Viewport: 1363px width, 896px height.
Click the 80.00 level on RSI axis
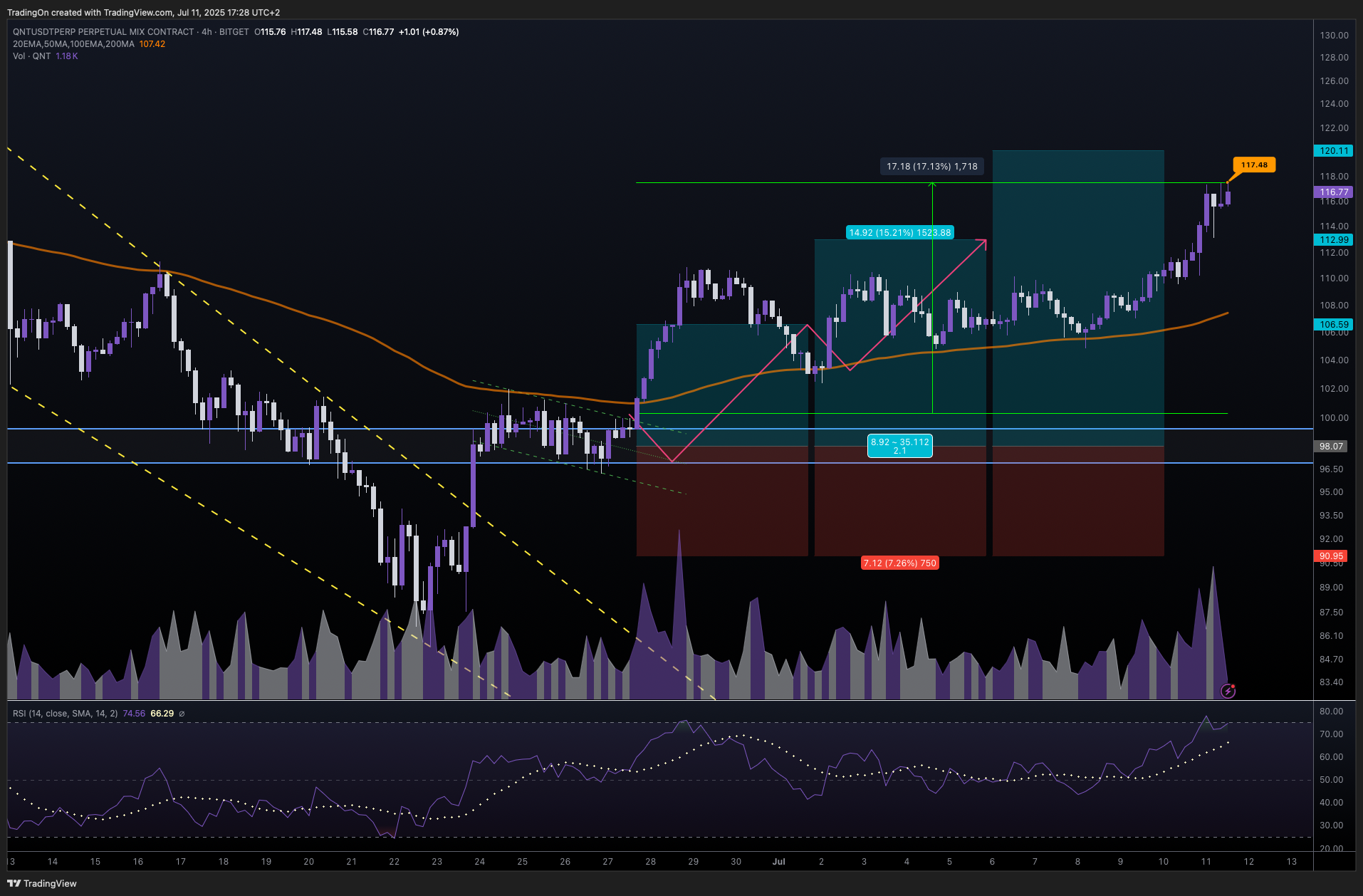pyautogui.click(x=1332, y=712)
